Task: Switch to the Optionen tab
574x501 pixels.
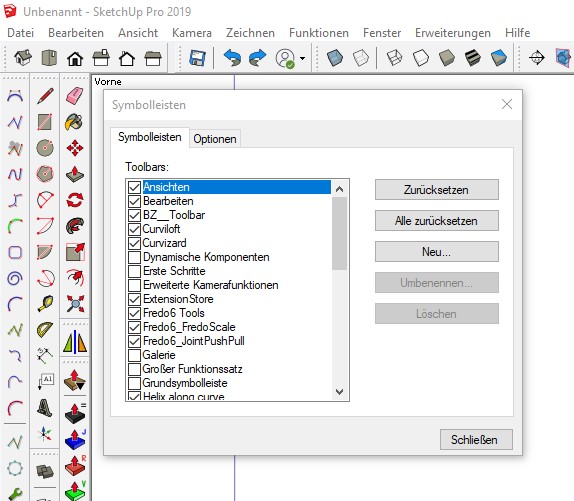Action: coord(215,139)
